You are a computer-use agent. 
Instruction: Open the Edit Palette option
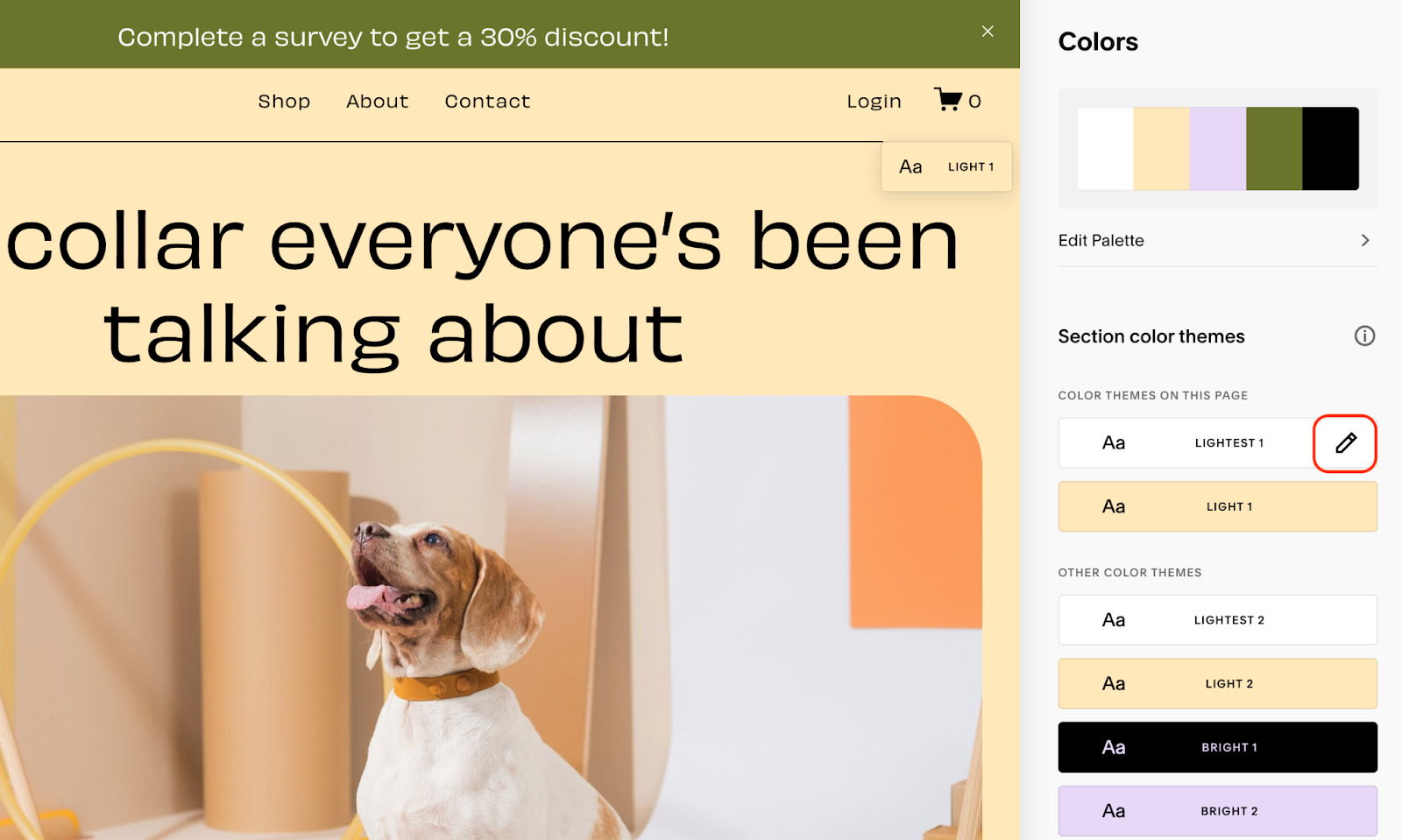1101,240
